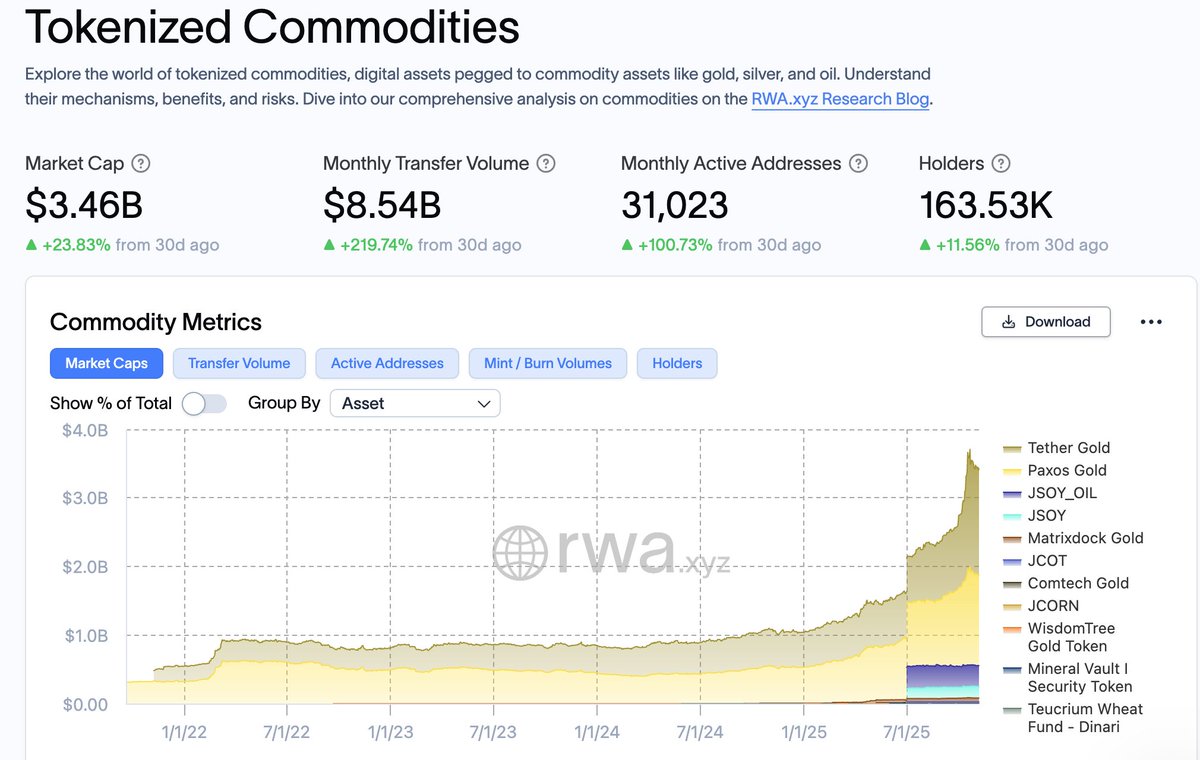Click the $8.54B transfer volume value
The height and width of the screenshot is (760, 1200).
click(x=382, y=205)
